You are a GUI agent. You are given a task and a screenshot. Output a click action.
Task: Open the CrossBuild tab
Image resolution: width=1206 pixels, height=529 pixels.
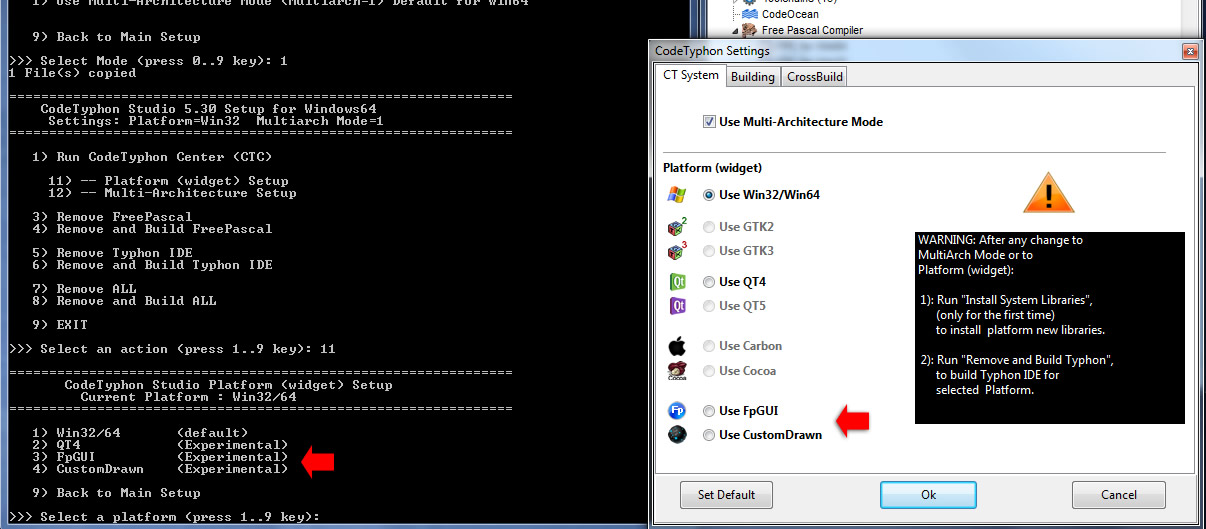(814, 77)
